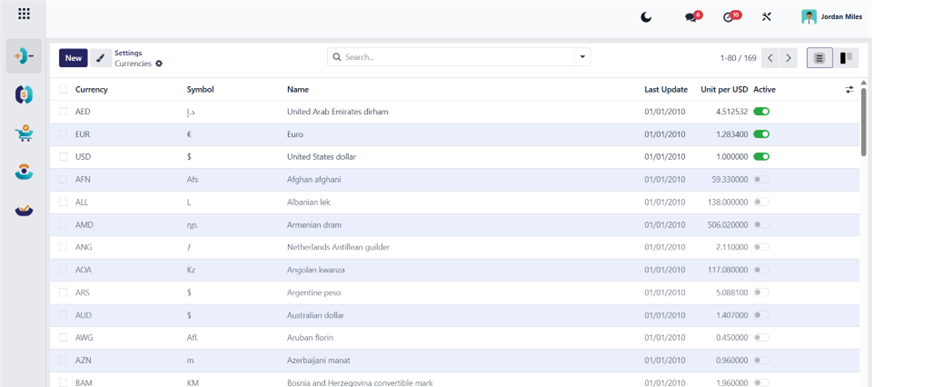This screenshot has width=950, height=387.
Task: Open the activities clock icon
Action: [729, 17]
